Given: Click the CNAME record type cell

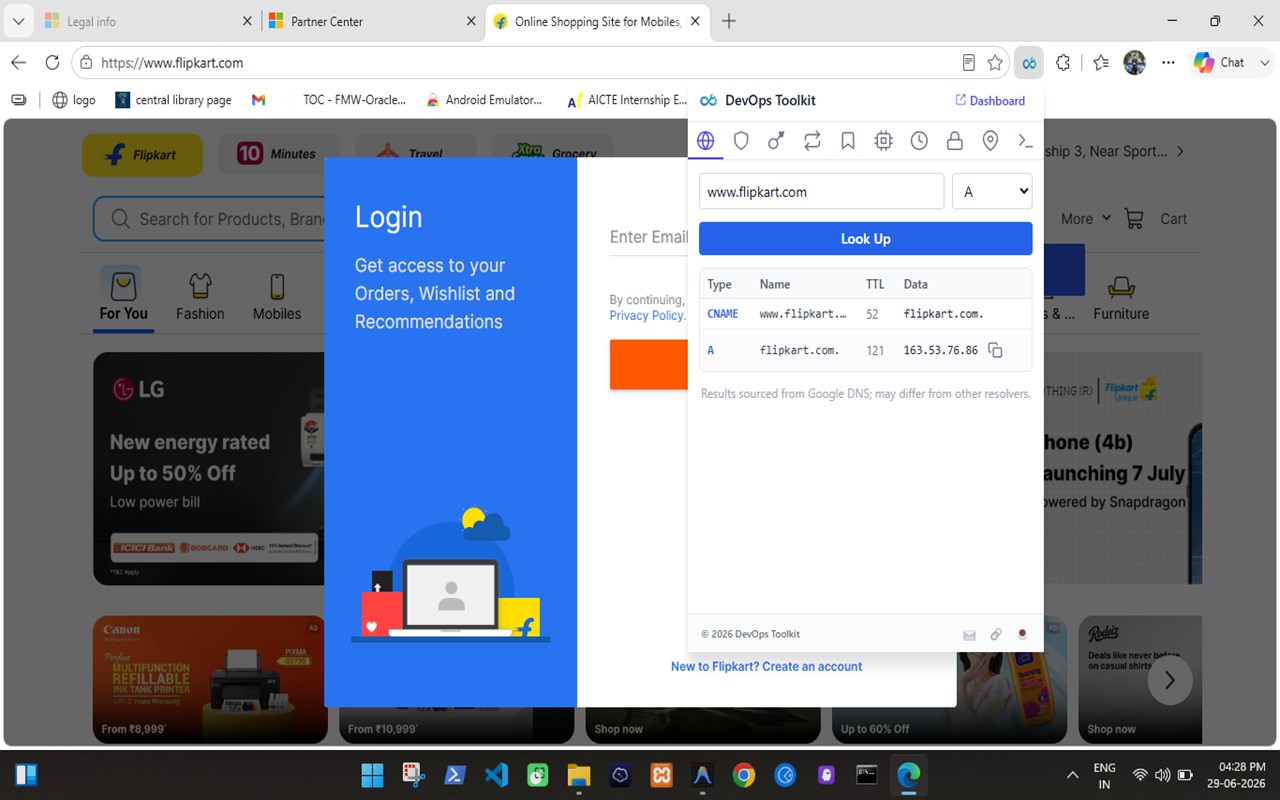Looking at the screenshot, I should [723, 314].
